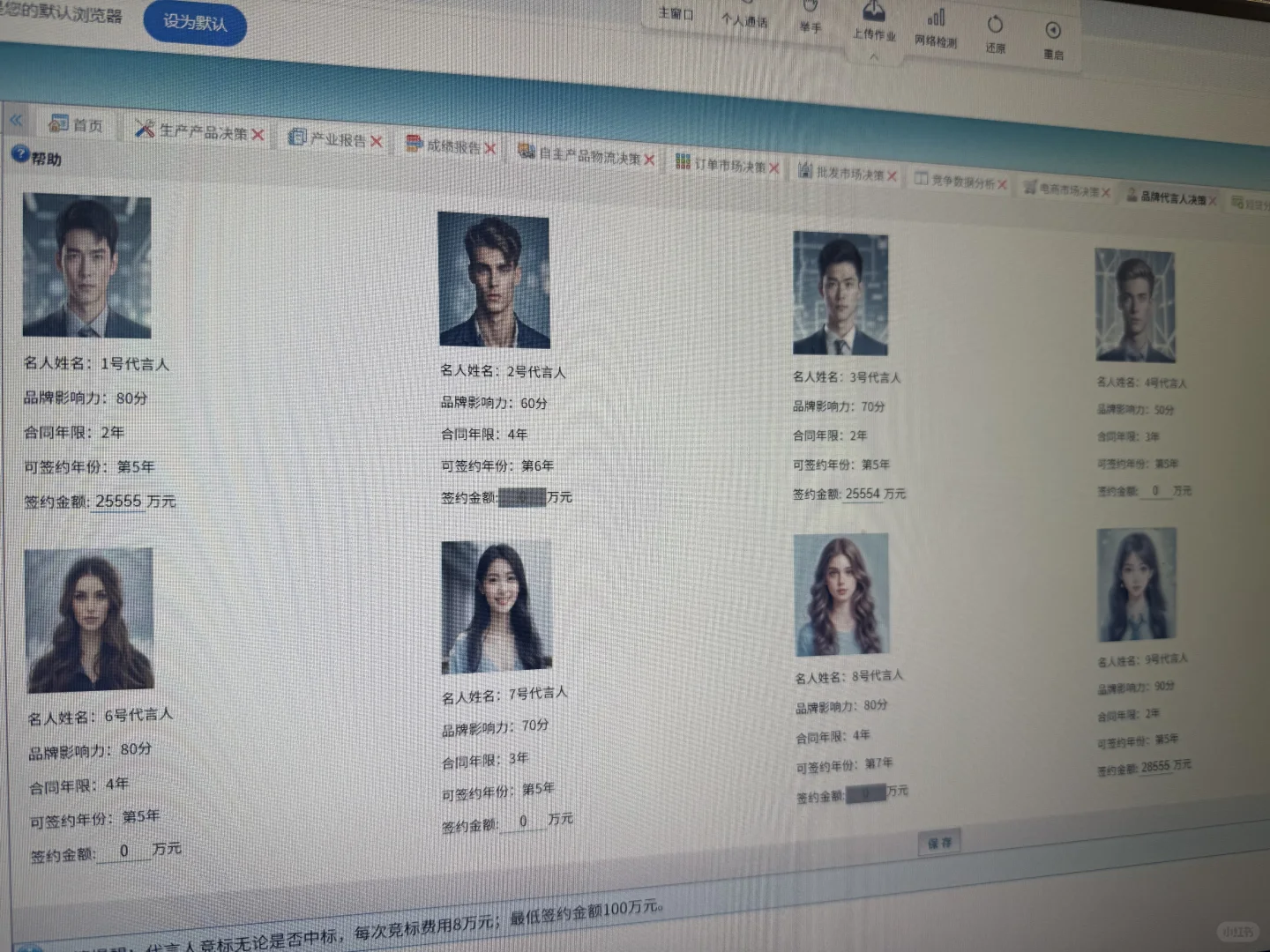The image size is (1270, 952).
Task: Click the 6号代言人 portrait photo
Action: [89, 620]
